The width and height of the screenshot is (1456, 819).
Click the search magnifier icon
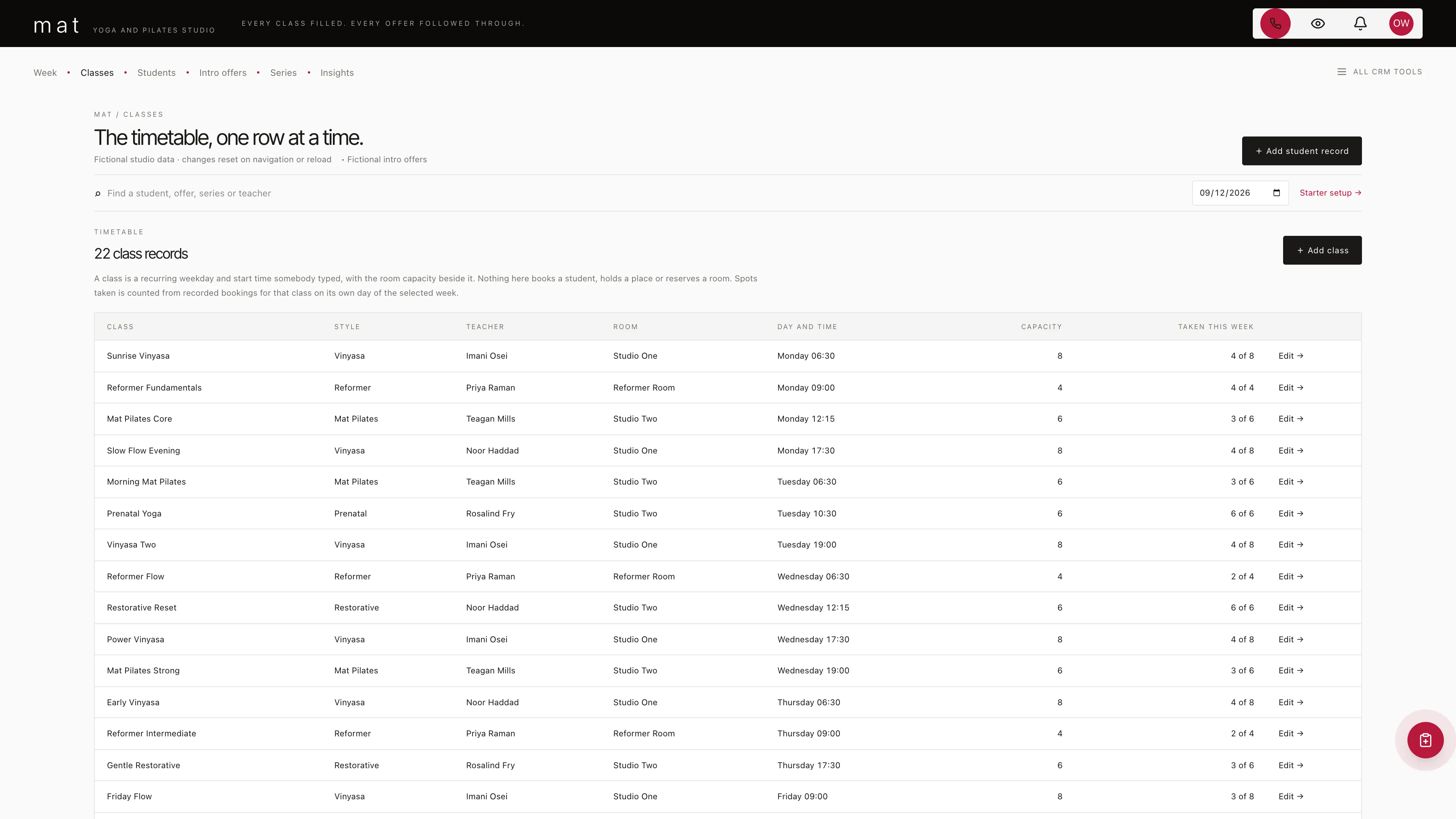coord(98,193)
